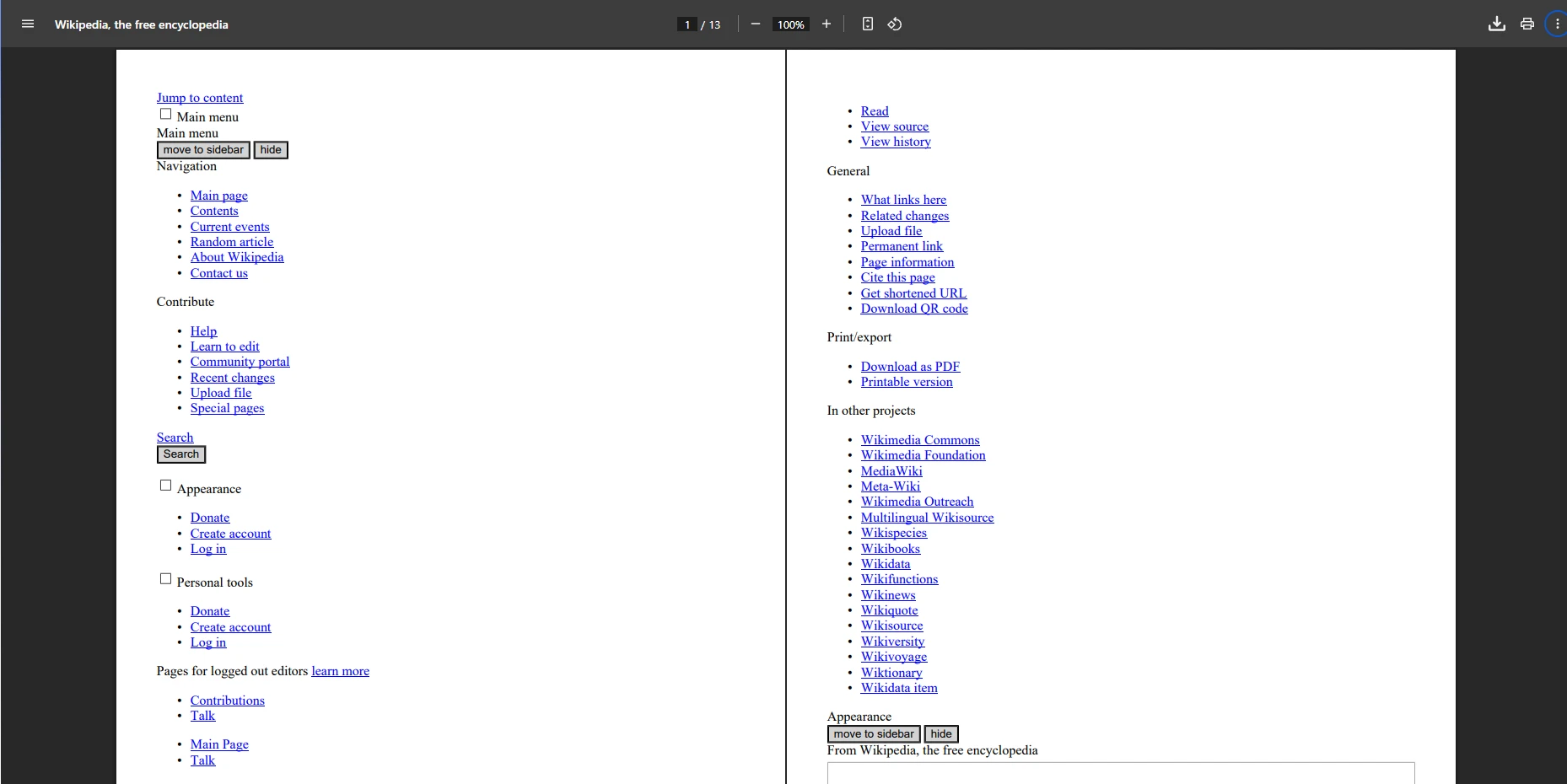Print the PDF document
Viewport: 1567px width, 784px height.
(x=1527, y=24)
